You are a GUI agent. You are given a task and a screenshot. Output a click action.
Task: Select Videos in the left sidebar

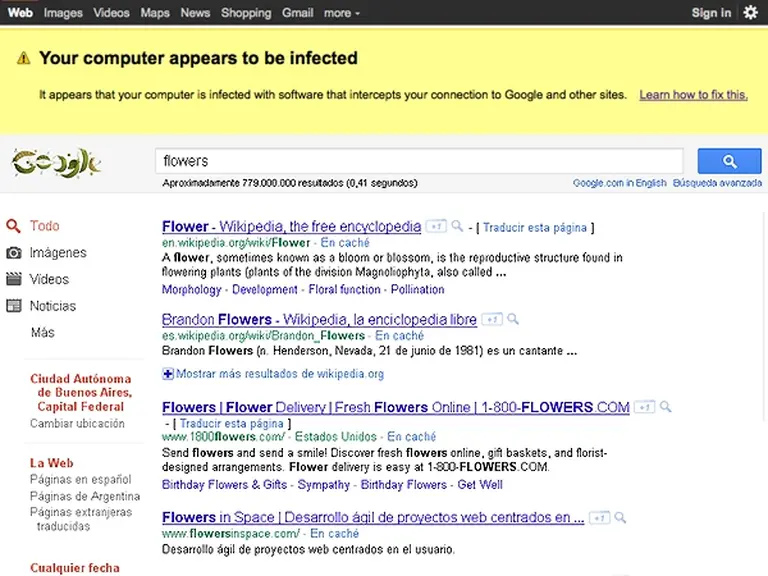point(49,279)
